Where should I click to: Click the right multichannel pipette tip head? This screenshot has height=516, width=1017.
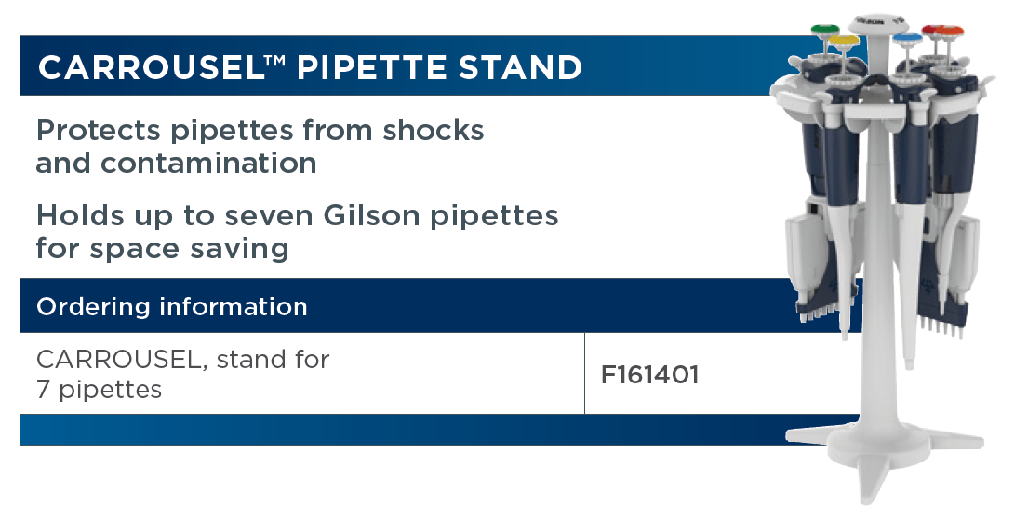[941, 314]
